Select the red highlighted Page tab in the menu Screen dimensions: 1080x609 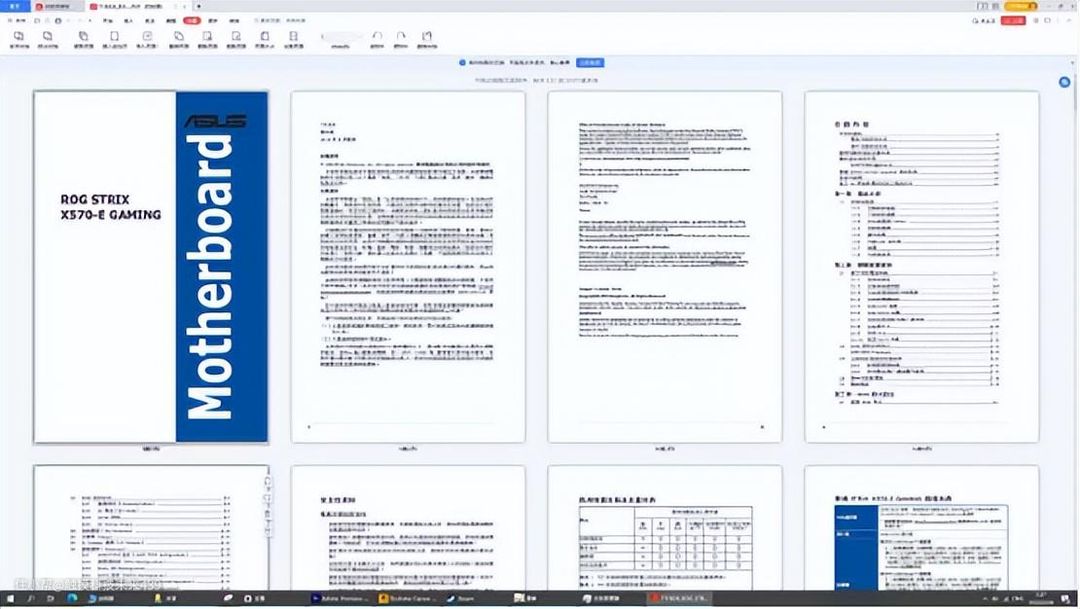click(x=192, y=20)
